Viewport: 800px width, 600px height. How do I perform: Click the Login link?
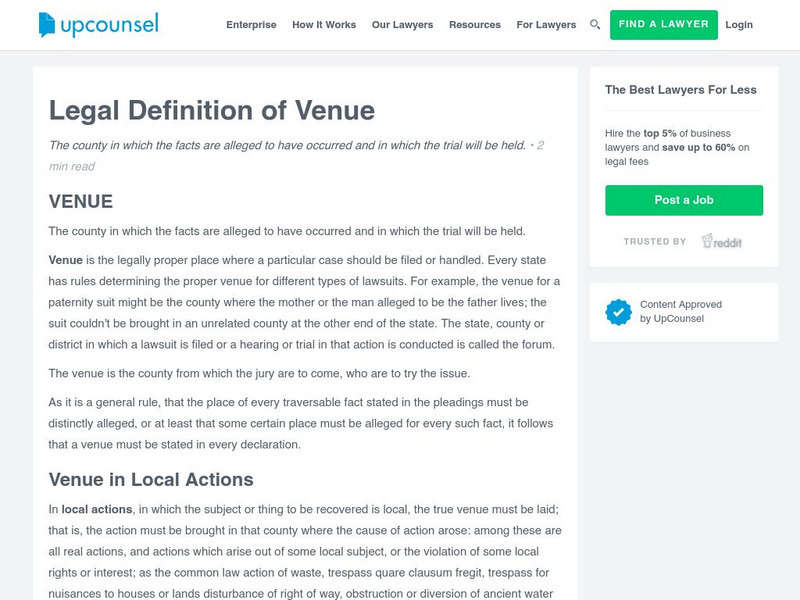[x=739, y=25]
